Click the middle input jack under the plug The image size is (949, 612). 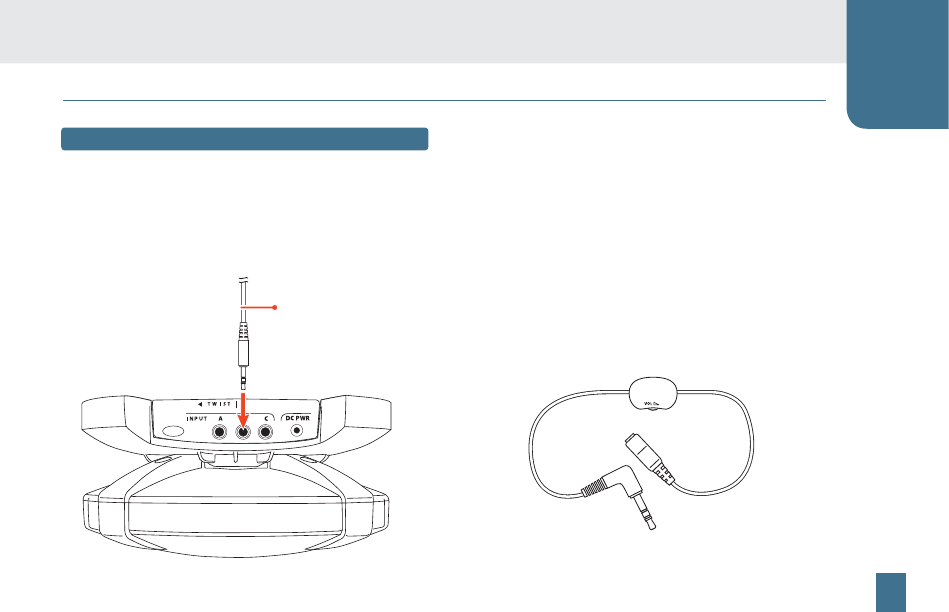pos(243,432)
